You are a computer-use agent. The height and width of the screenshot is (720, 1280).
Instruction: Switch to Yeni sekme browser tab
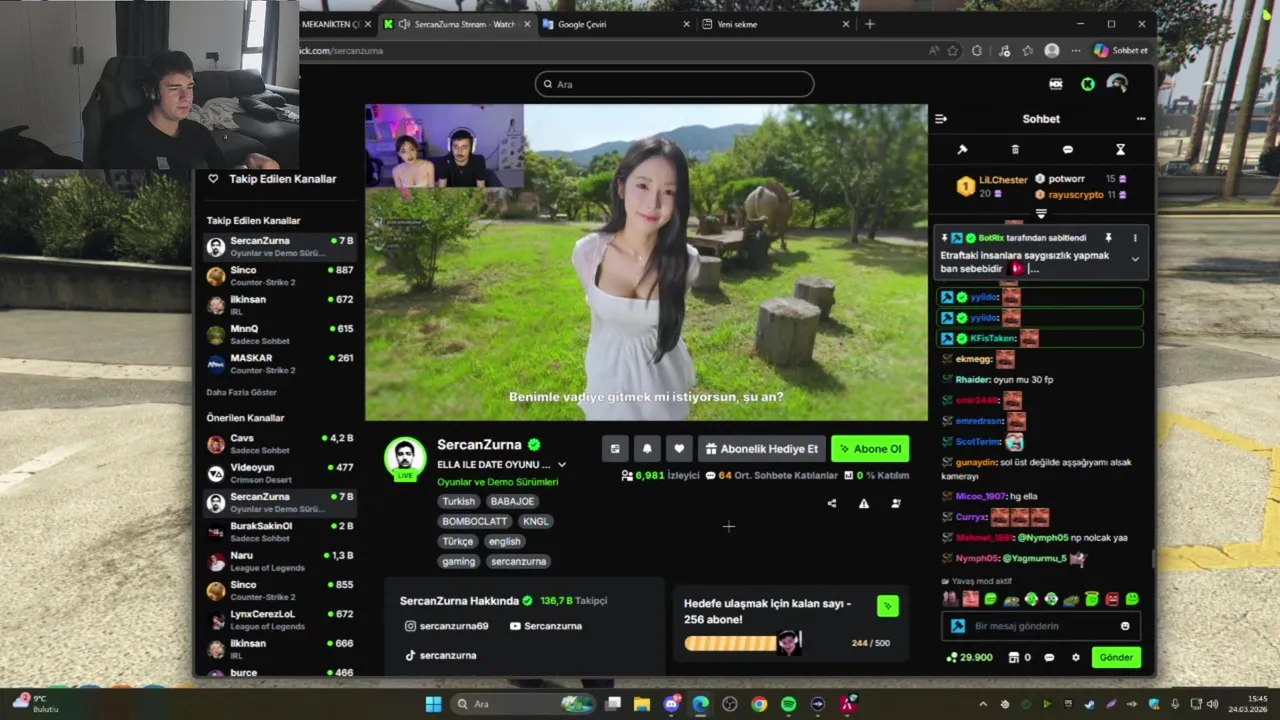(776, 24)
